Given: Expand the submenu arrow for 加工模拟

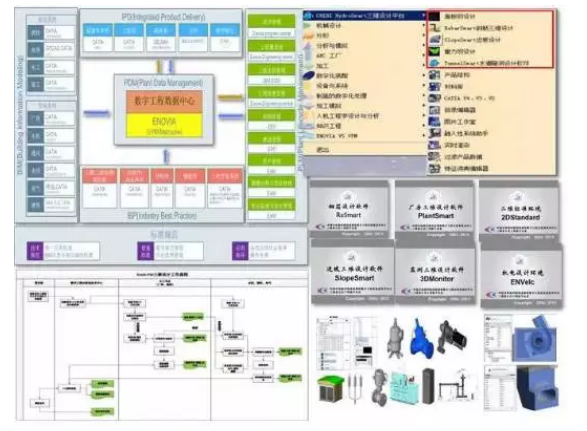Looking at the screenshot, I should (423, 106).
